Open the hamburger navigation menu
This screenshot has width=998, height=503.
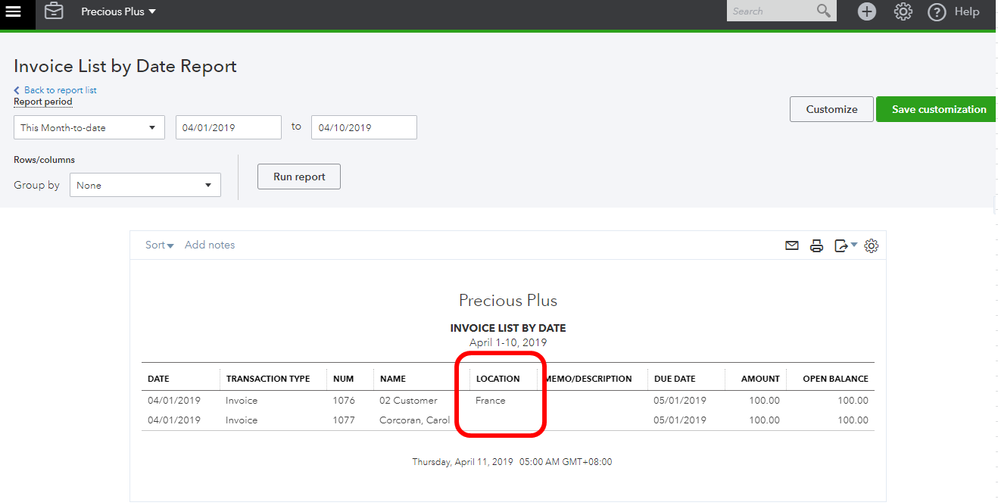click(13, 11)
